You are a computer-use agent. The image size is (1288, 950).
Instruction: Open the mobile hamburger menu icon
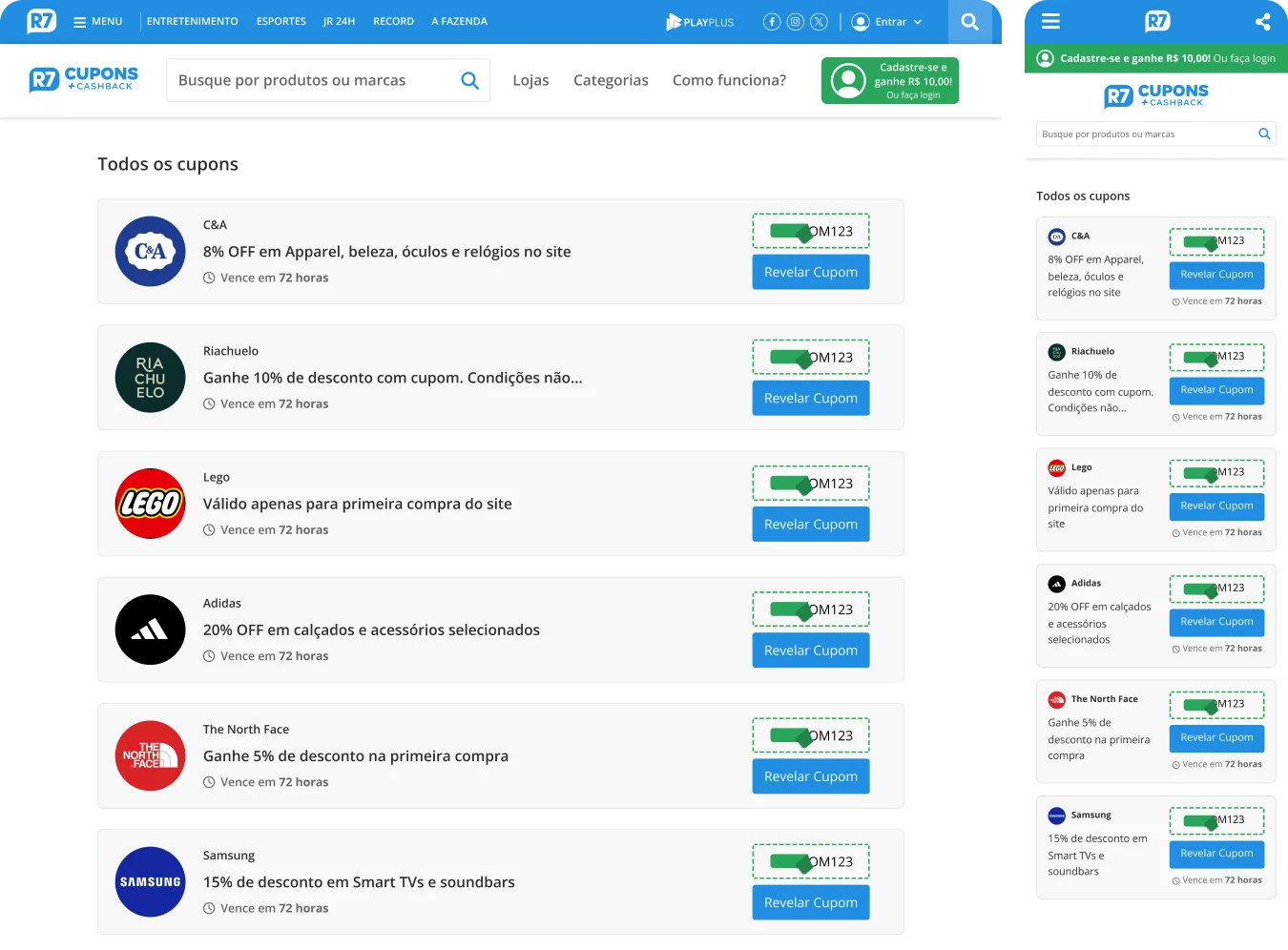pyautogui.click(x=1050, y=21)
